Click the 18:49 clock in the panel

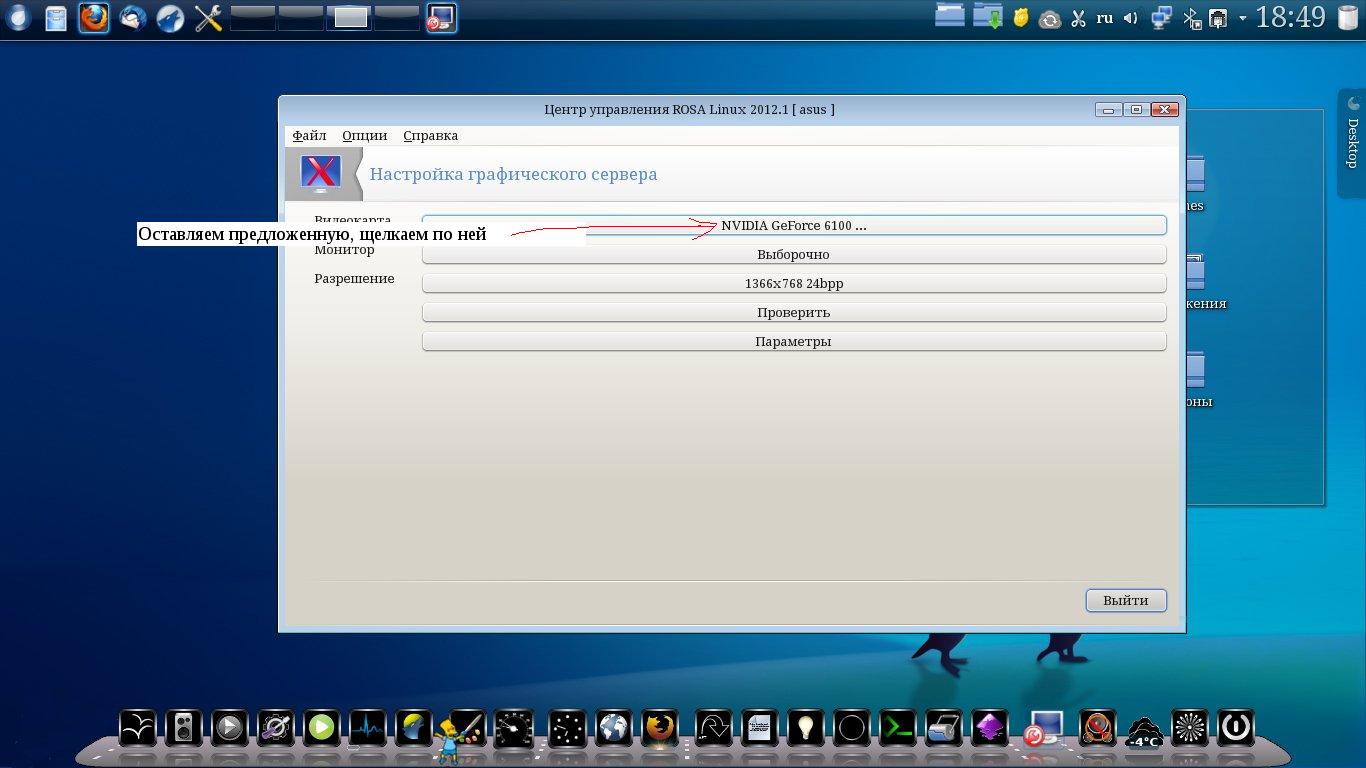[1291, 18]
